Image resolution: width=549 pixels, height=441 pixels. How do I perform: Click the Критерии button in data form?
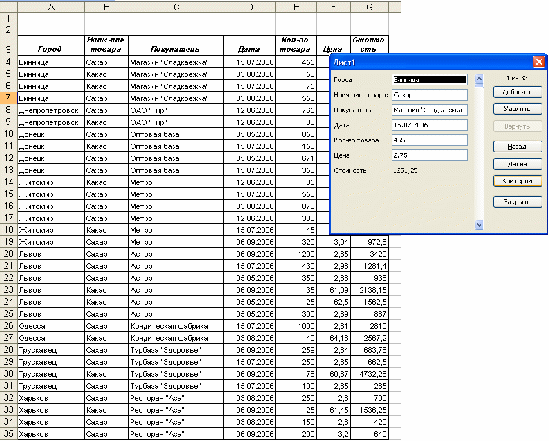(x=517, y=181)
